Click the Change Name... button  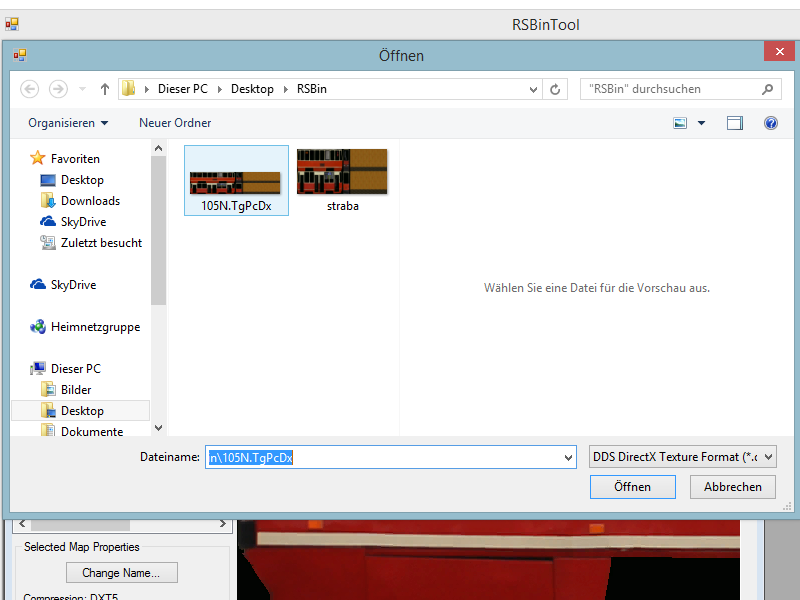(121, 573)
